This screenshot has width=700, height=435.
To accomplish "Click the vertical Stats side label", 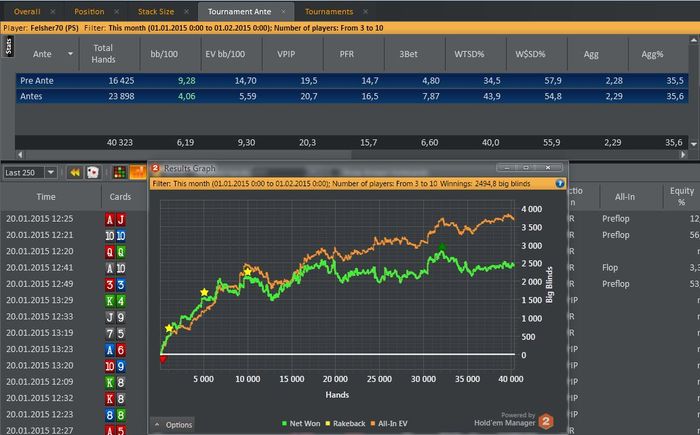I will pos(8,46).
